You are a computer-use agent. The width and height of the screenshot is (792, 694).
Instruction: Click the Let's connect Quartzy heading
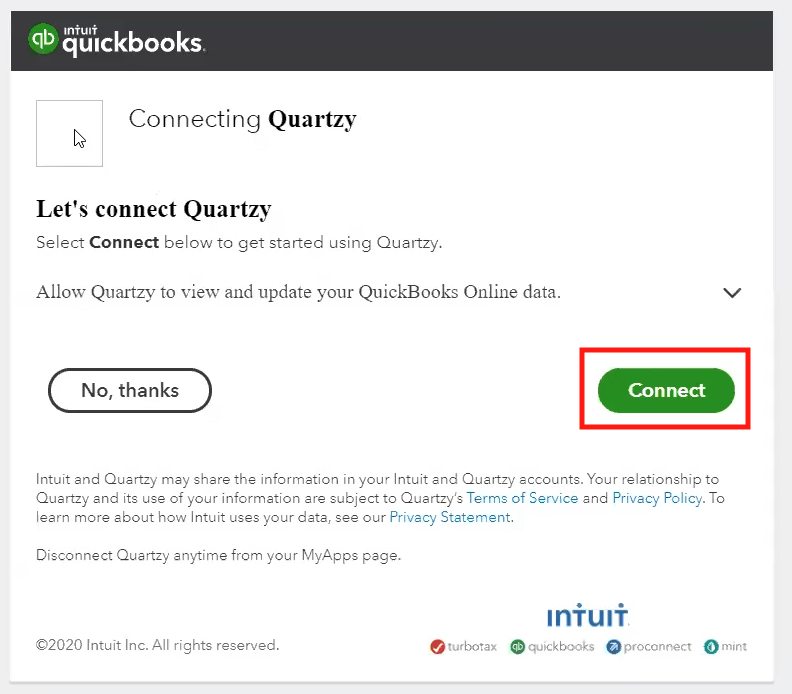(154, 209)
